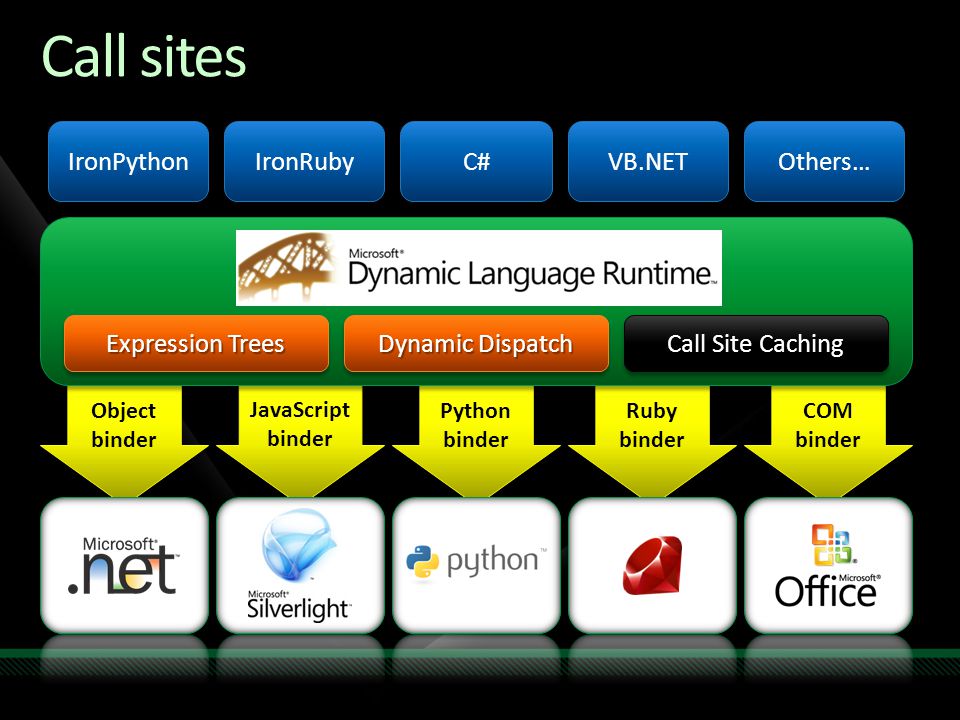
Task: Select the IronRuby blue box
Action: click(x=304, y=162)
